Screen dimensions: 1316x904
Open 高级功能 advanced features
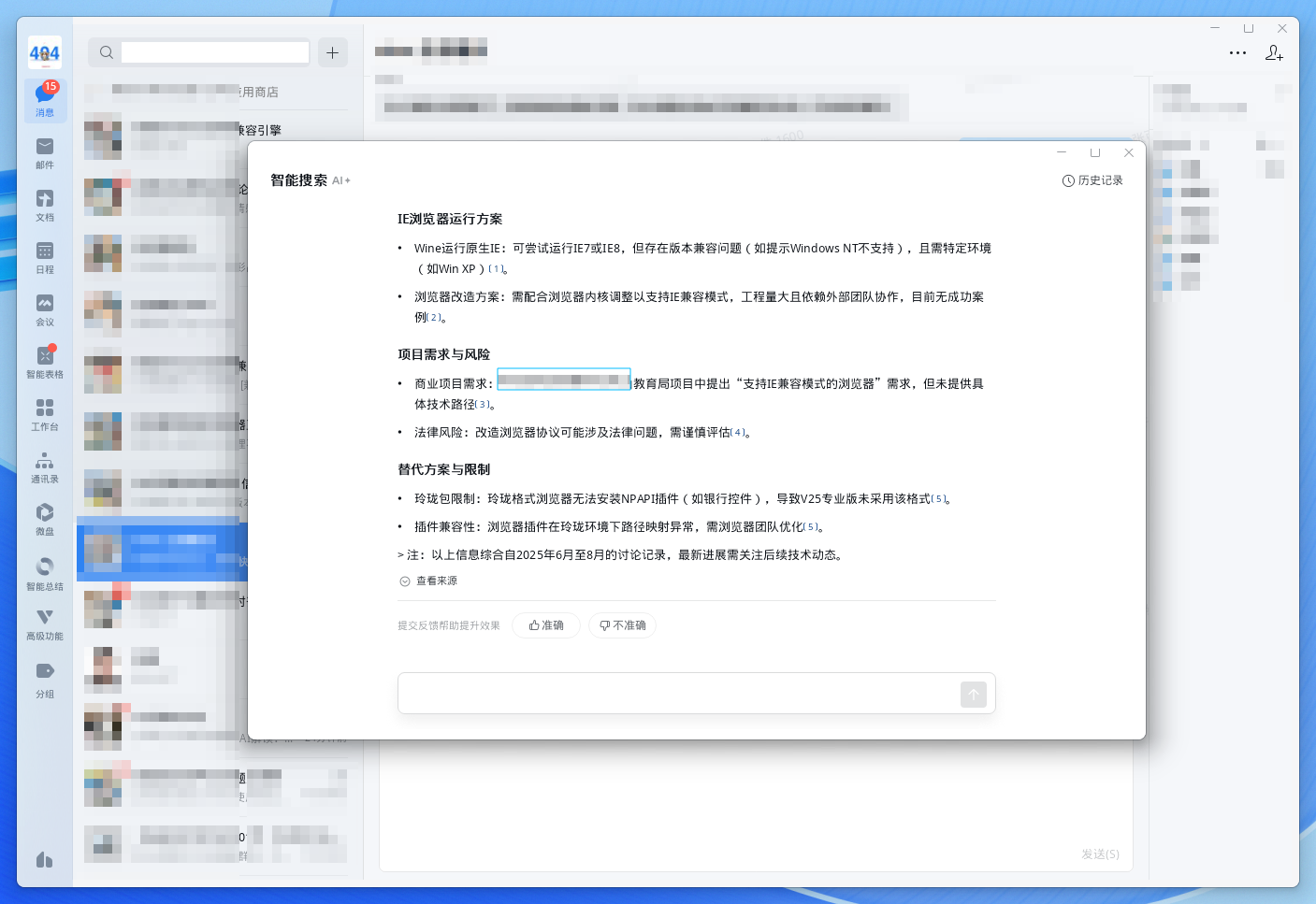[x=45, y=624]
